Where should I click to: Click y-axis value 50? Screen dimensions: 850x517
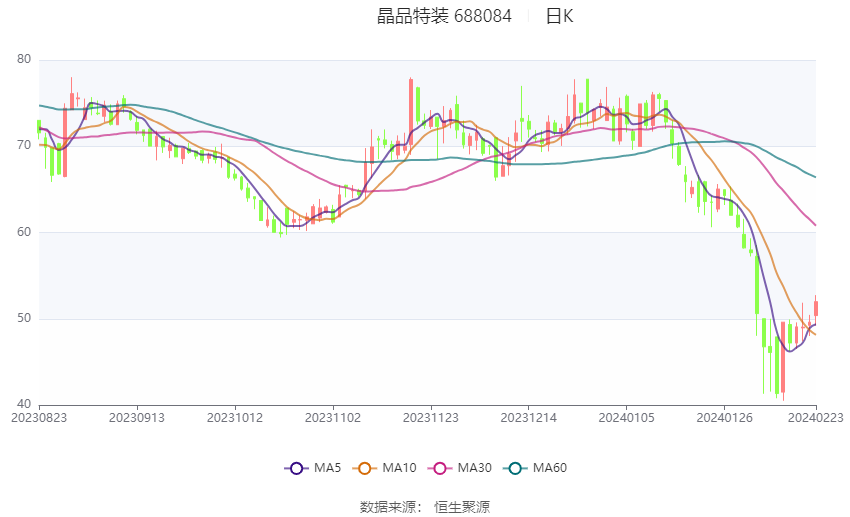pyautogui.click(x=24, y=318)
